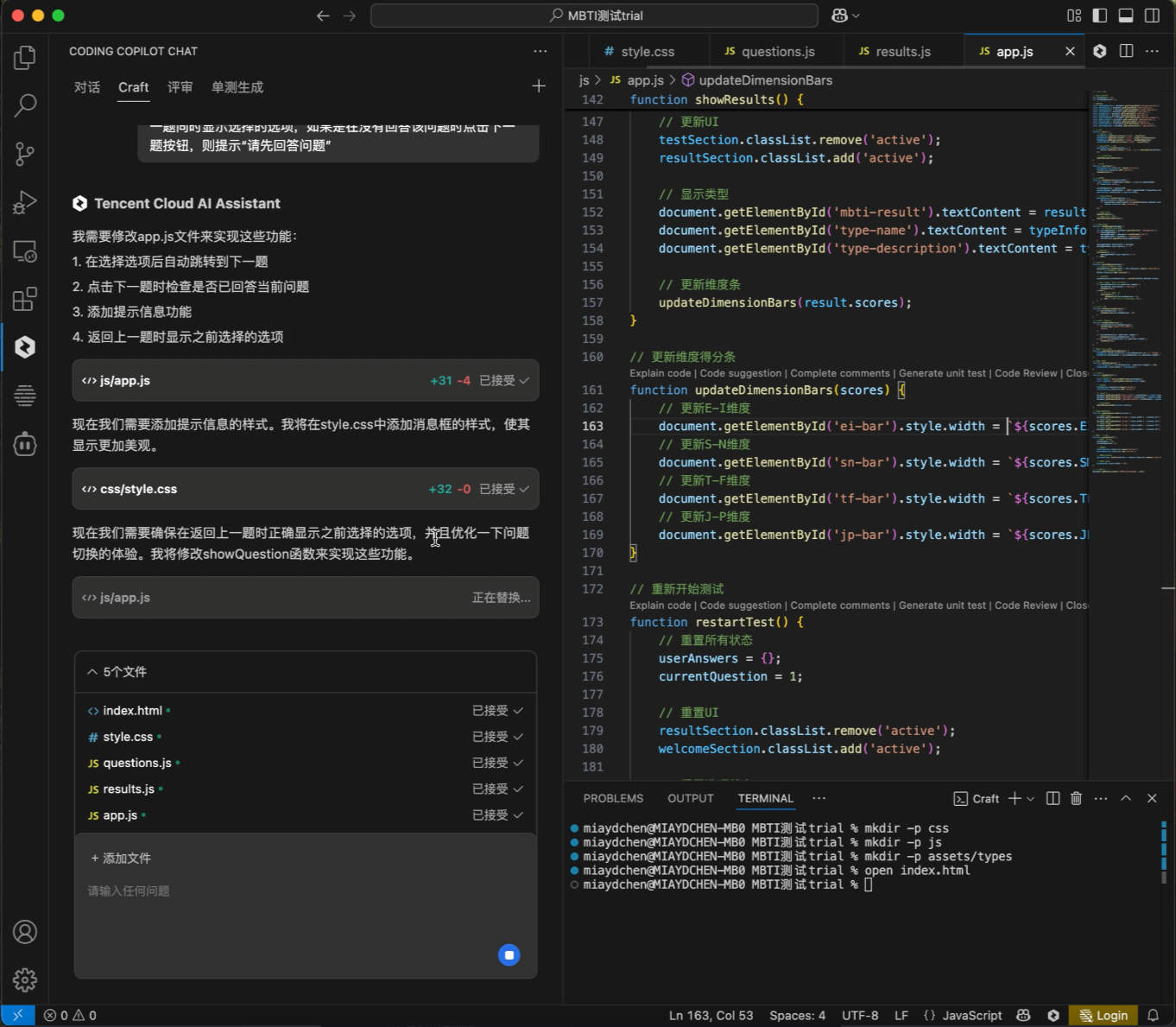1176x1027 pixels.
Task: Add a new terminal with plus
Action: click(x=1015, y=798)
